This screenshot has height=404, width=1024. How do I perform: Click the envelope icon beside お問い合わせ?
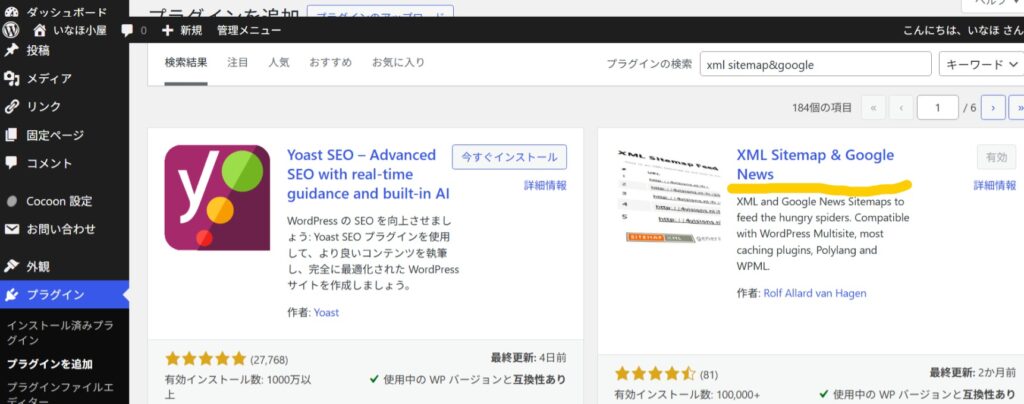11,229
